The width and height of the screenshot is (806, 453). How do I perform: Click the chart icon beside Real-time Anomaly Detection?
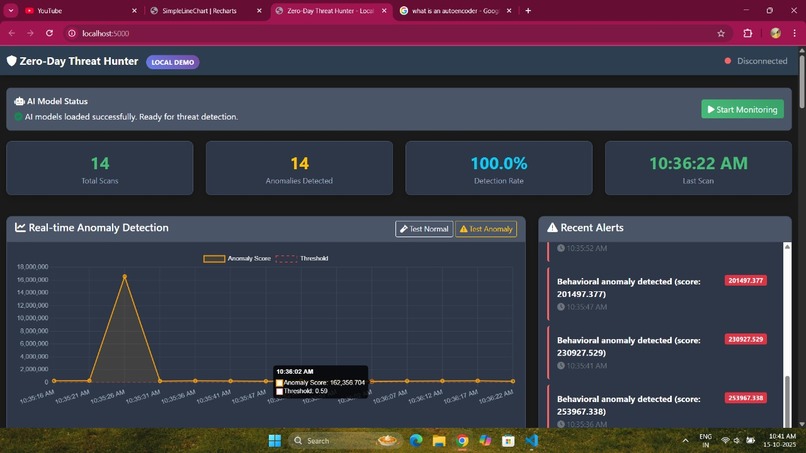[x=20, y=227]
